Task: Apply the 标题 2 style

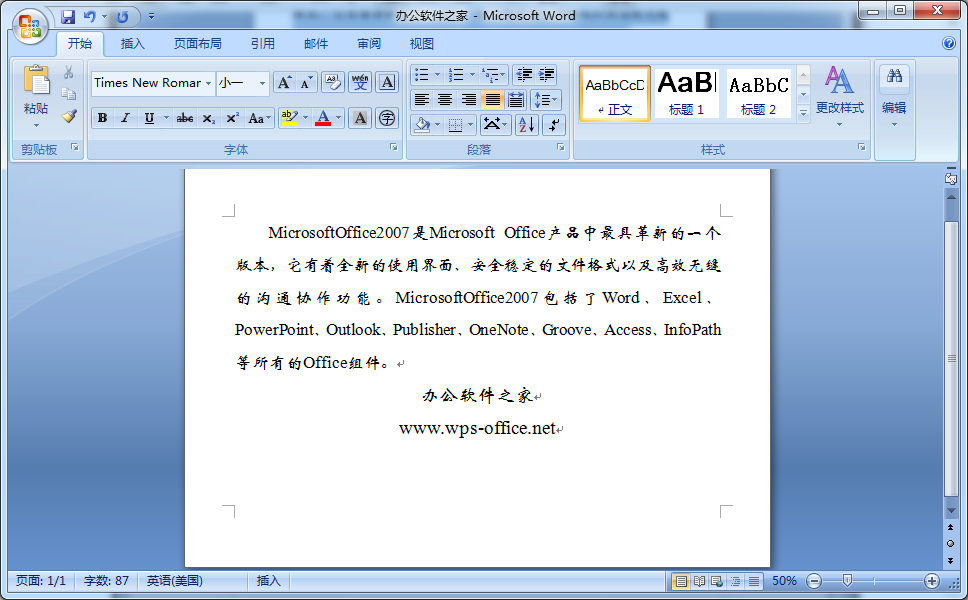Action: pyautogui.click(x=758, y=93)
